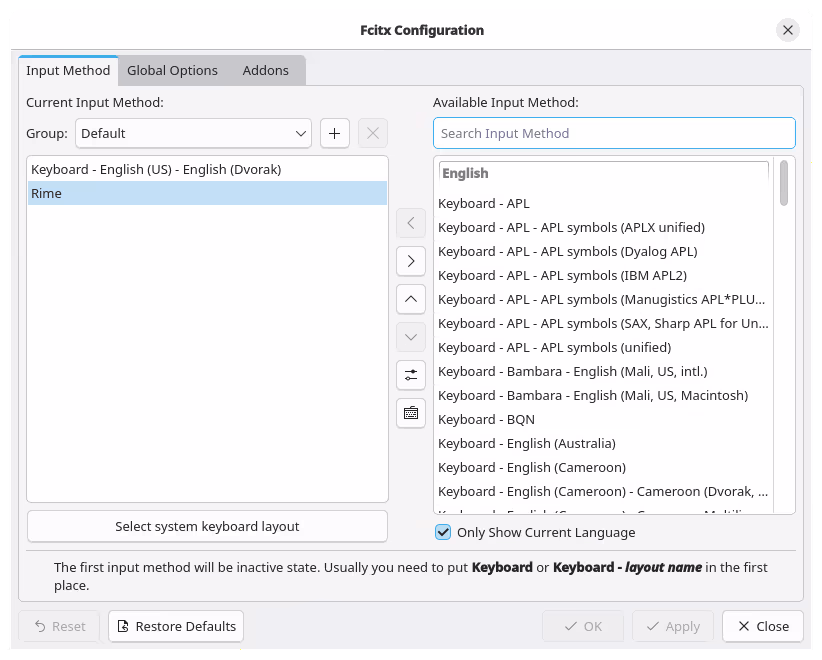Select Bambara - English (Mali, US, Macintosh)

pos(603,396)
